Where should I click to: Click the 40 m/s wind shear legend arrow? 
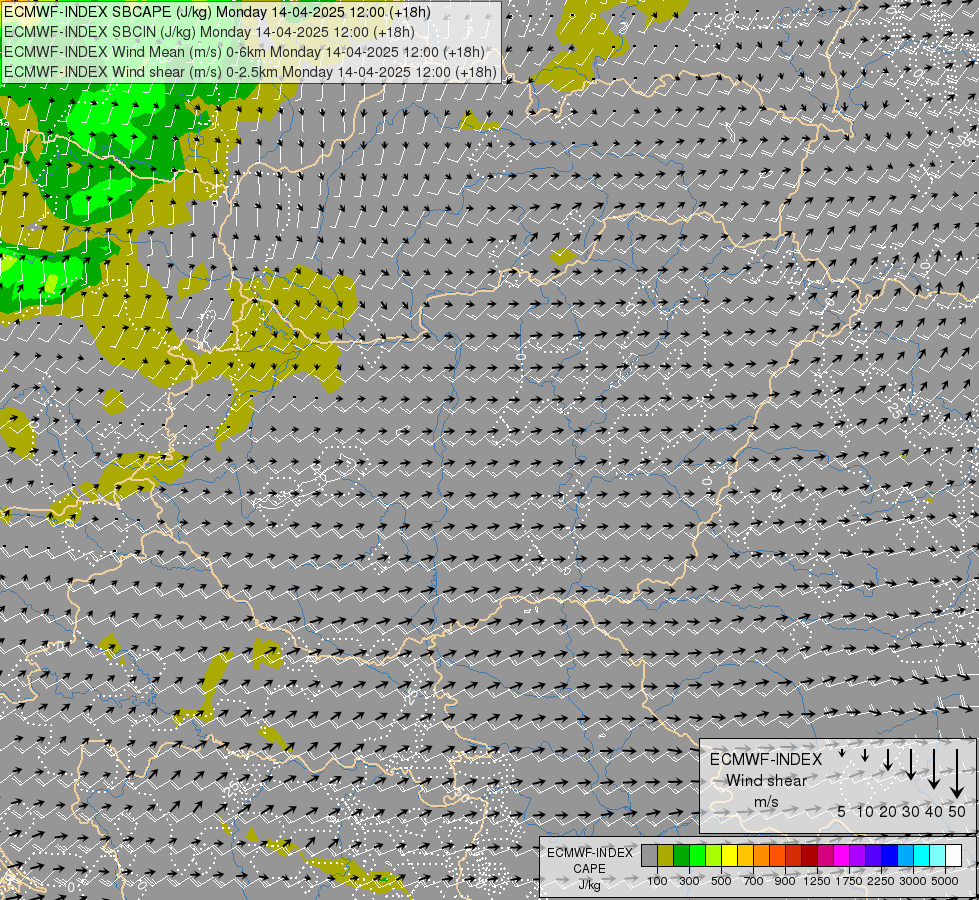point(934,769)
